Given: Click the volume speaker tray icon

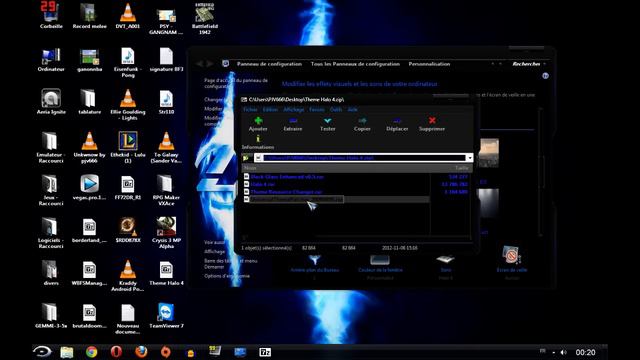Looking at the screenshot, I should click(x=564, y=352).
